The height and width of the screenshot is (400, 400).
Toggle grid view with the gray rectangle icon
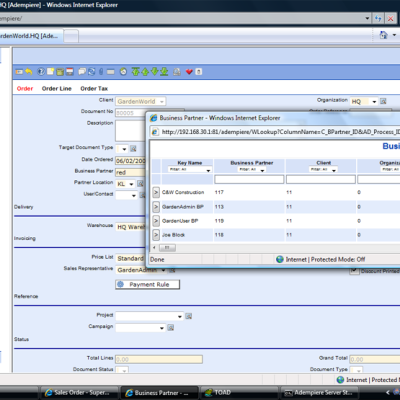click(x=111, y=71)
